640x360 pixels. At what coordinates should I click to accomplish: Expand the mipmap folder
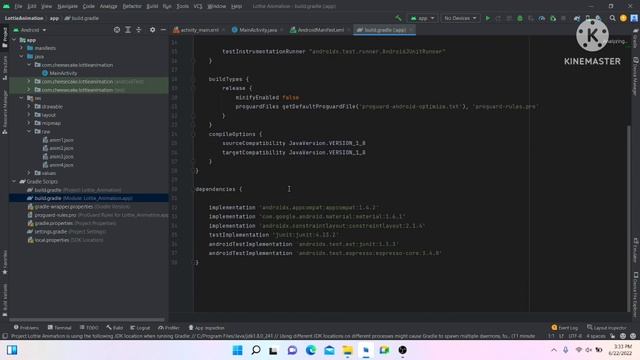click(x=29, y=123)
